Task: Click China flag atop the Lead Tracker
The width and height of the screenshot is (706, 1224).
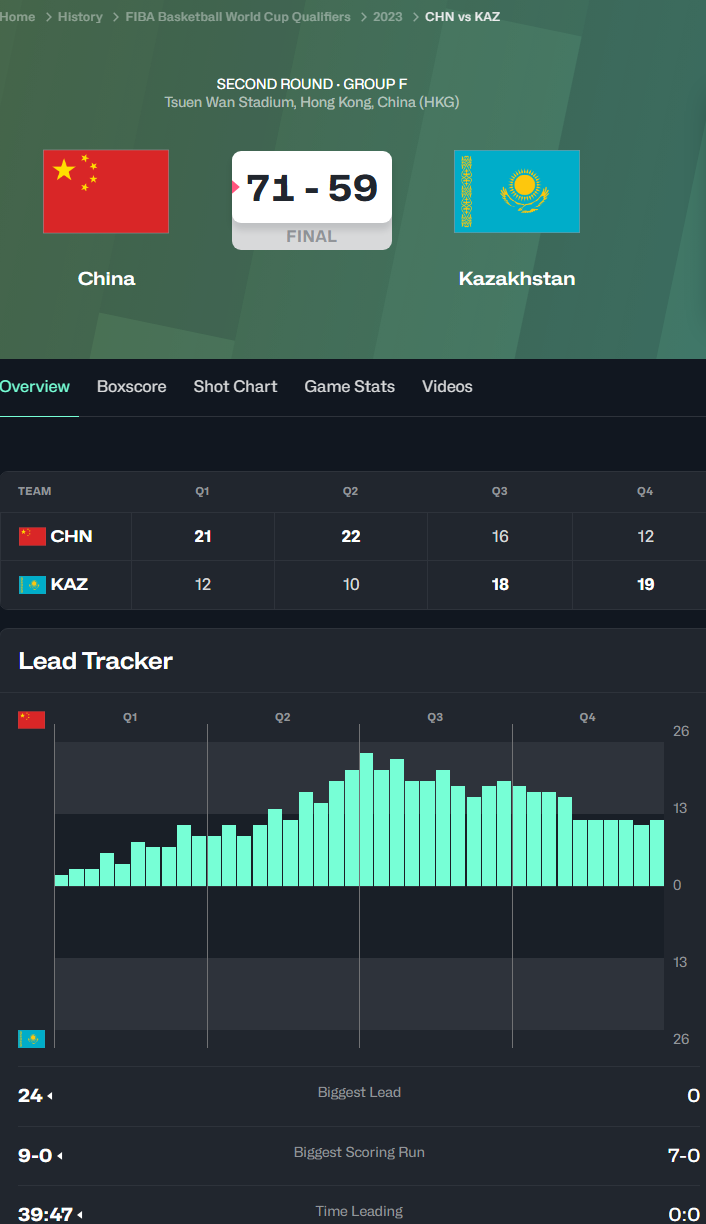Action: click(32, 720)
